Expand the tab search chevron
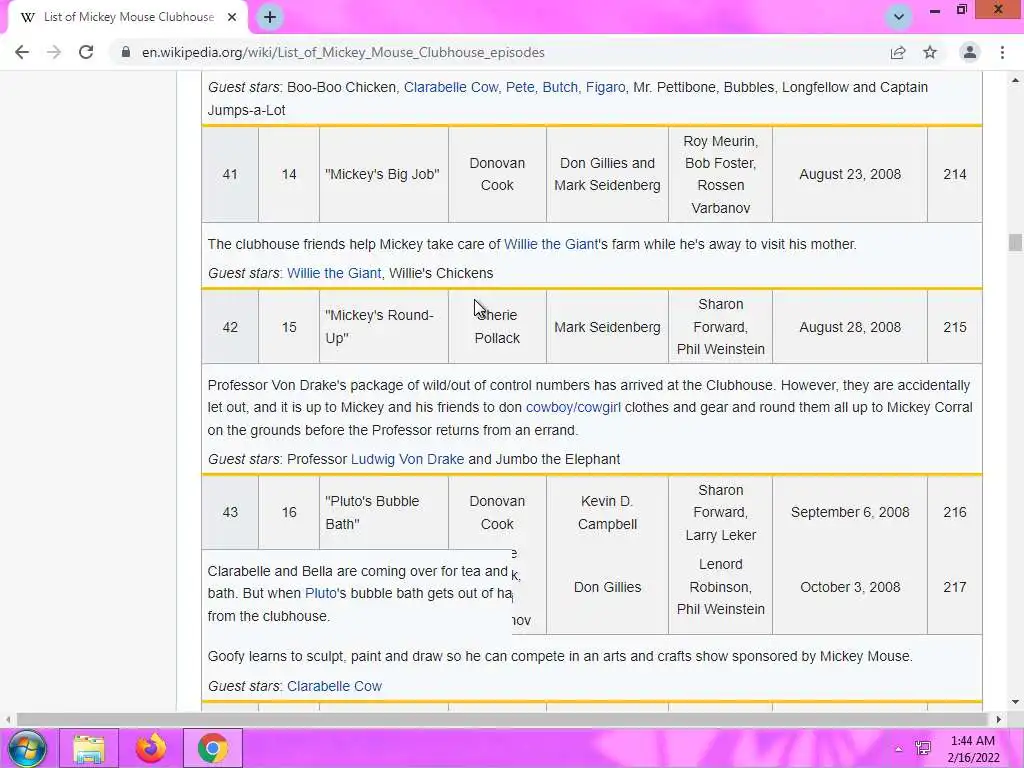 click(899, 17)
